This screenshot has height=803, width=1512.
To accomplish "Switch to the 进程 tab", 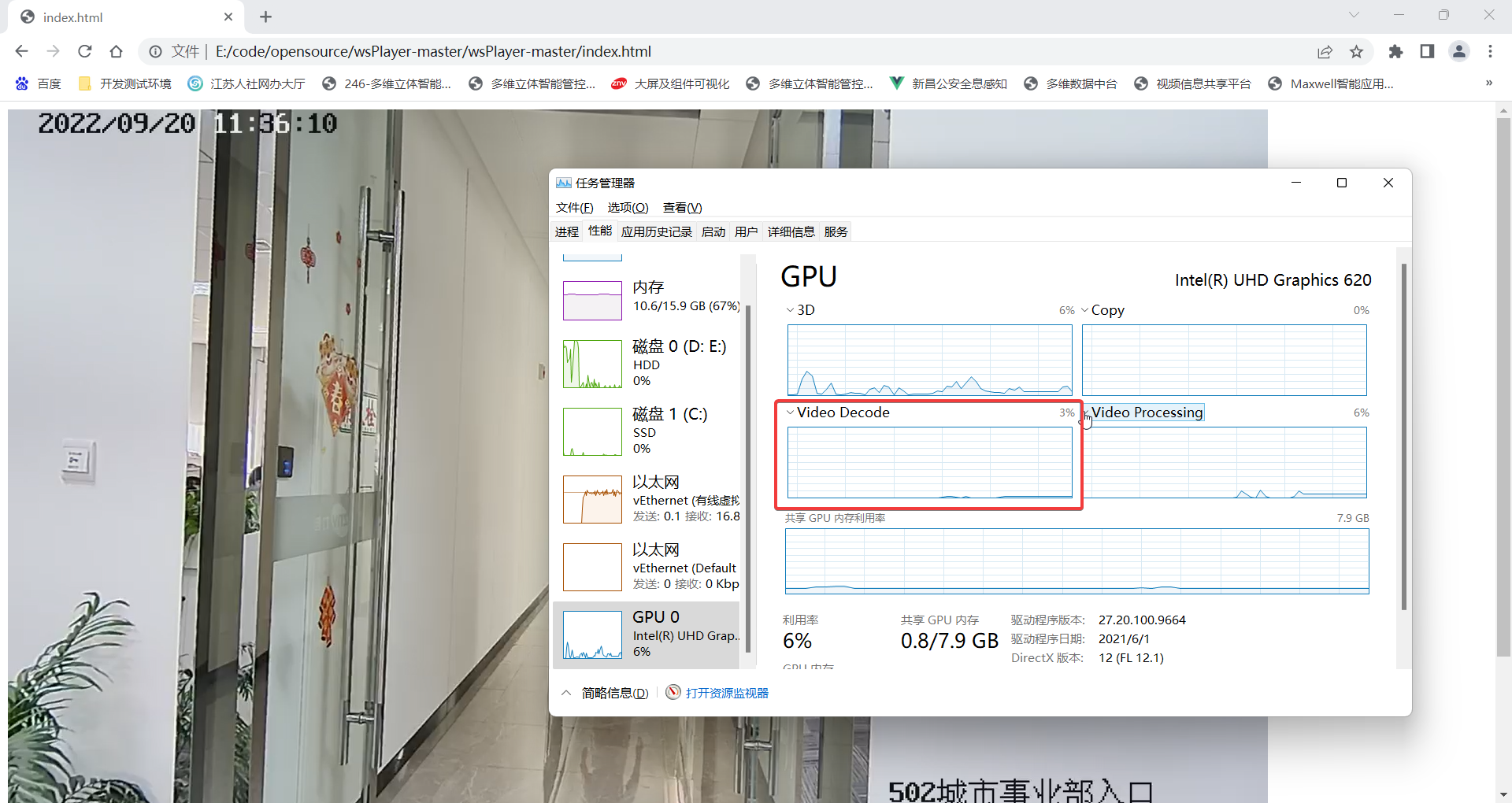I will (566, 231).
